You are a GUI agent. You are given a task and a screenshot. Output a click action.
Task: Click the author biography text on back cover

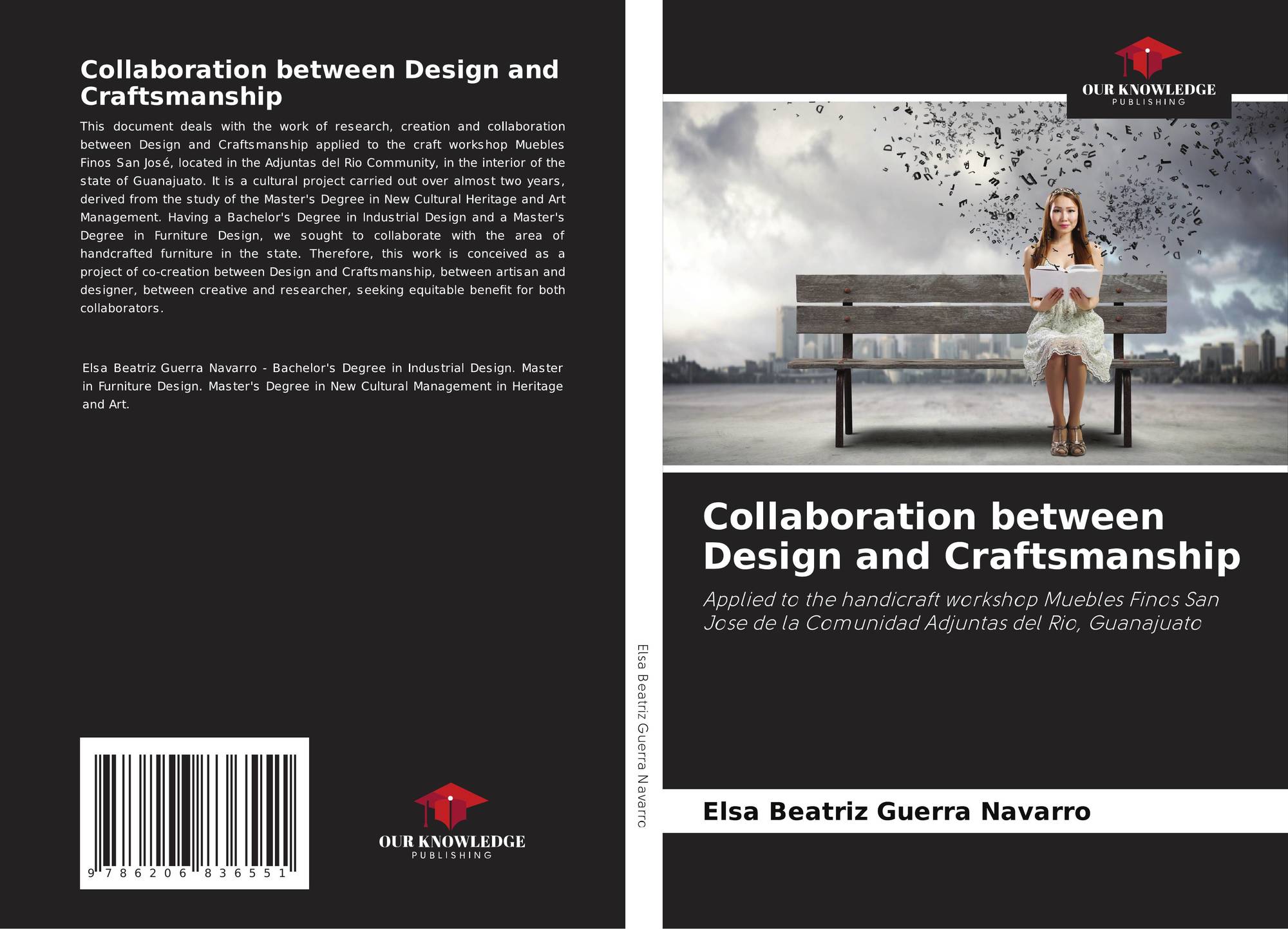pos(322,386)
